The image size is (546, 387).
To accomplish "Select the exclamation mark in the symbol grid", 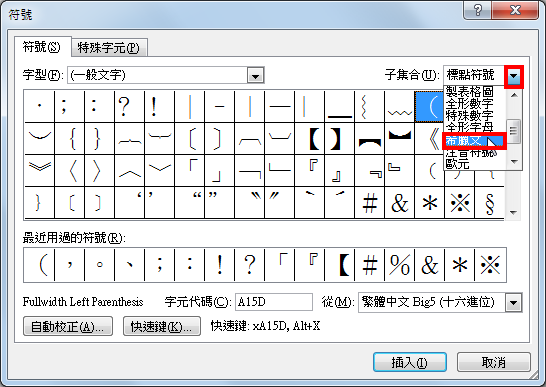I will pos(159,106).
